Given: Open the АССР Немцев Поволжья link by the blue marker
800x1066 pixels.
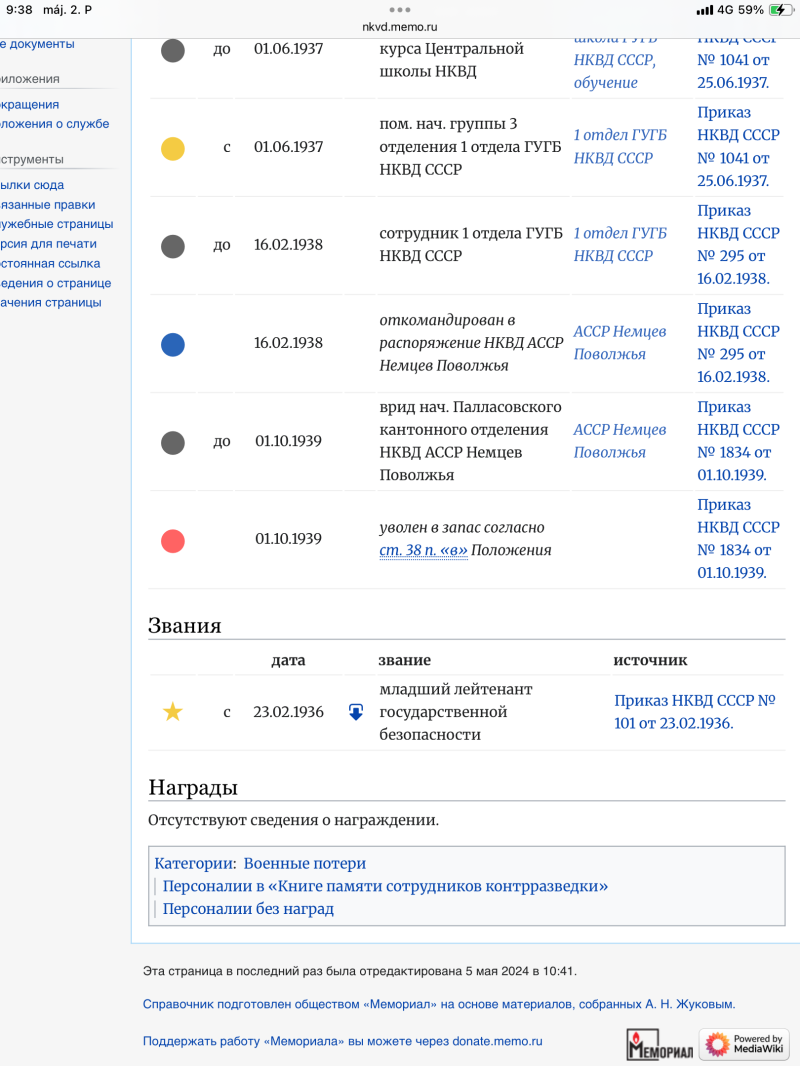Looking at the screenshot, I should point(619,343).
